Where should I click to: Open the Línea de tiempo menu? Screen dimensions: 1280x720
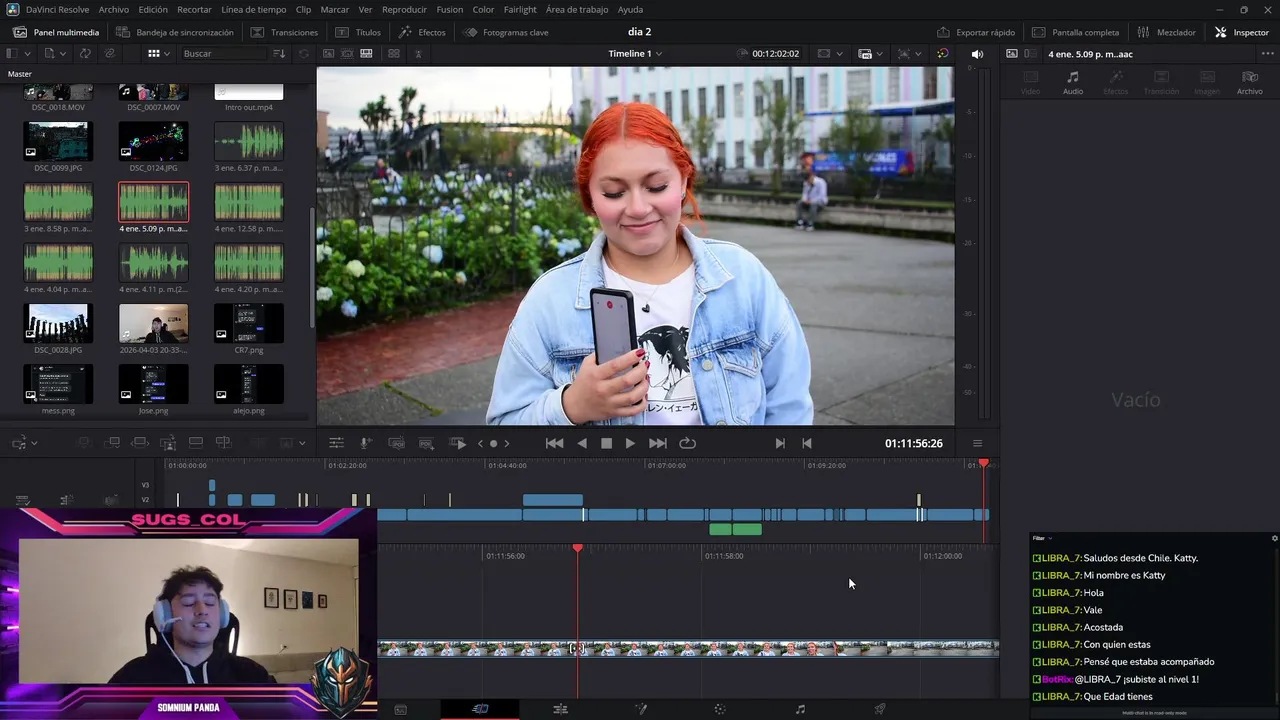[x=253, y=9]
